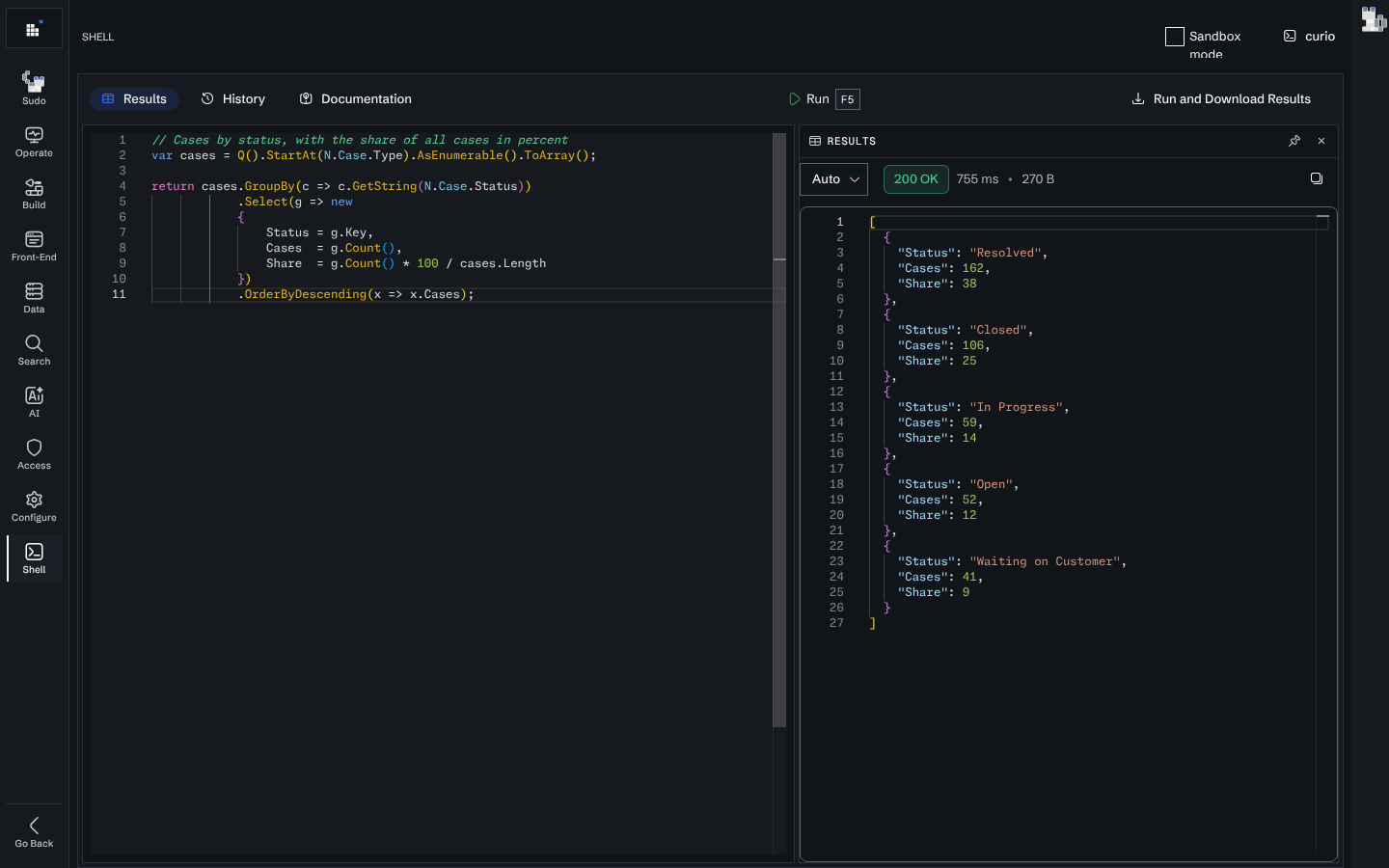Open the Auto format dropdown
The image size is (1389, 868).
pos(834,179)
